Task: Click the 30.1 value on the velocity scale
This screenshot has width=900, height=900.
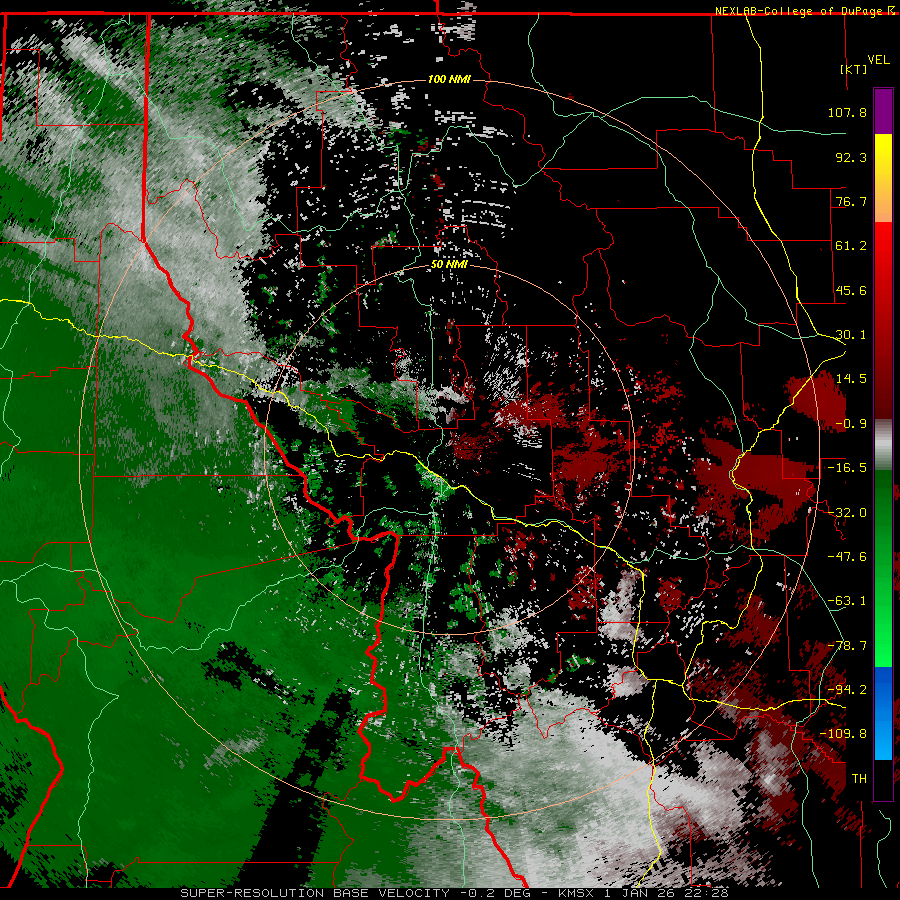Action: tap(851, 335)
